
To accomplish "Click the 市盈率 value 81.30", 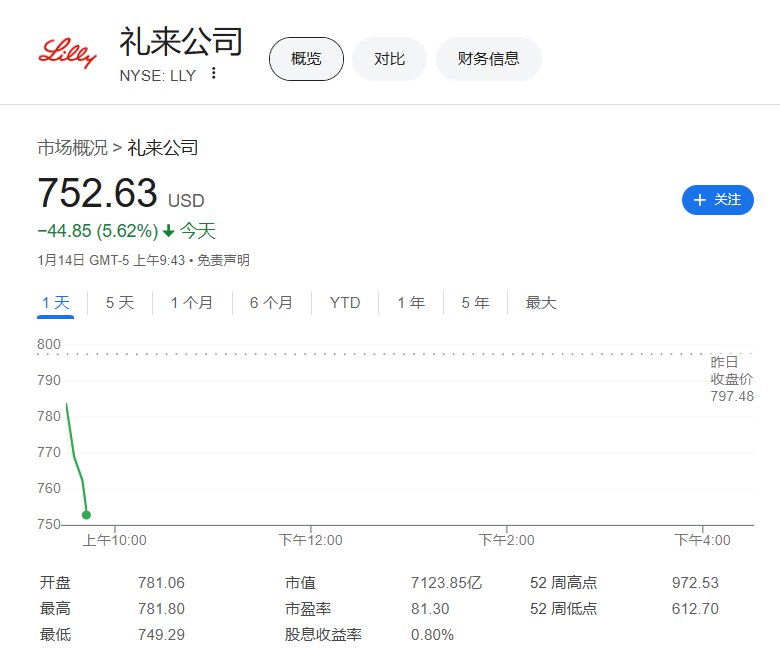I will coord(430,609).
